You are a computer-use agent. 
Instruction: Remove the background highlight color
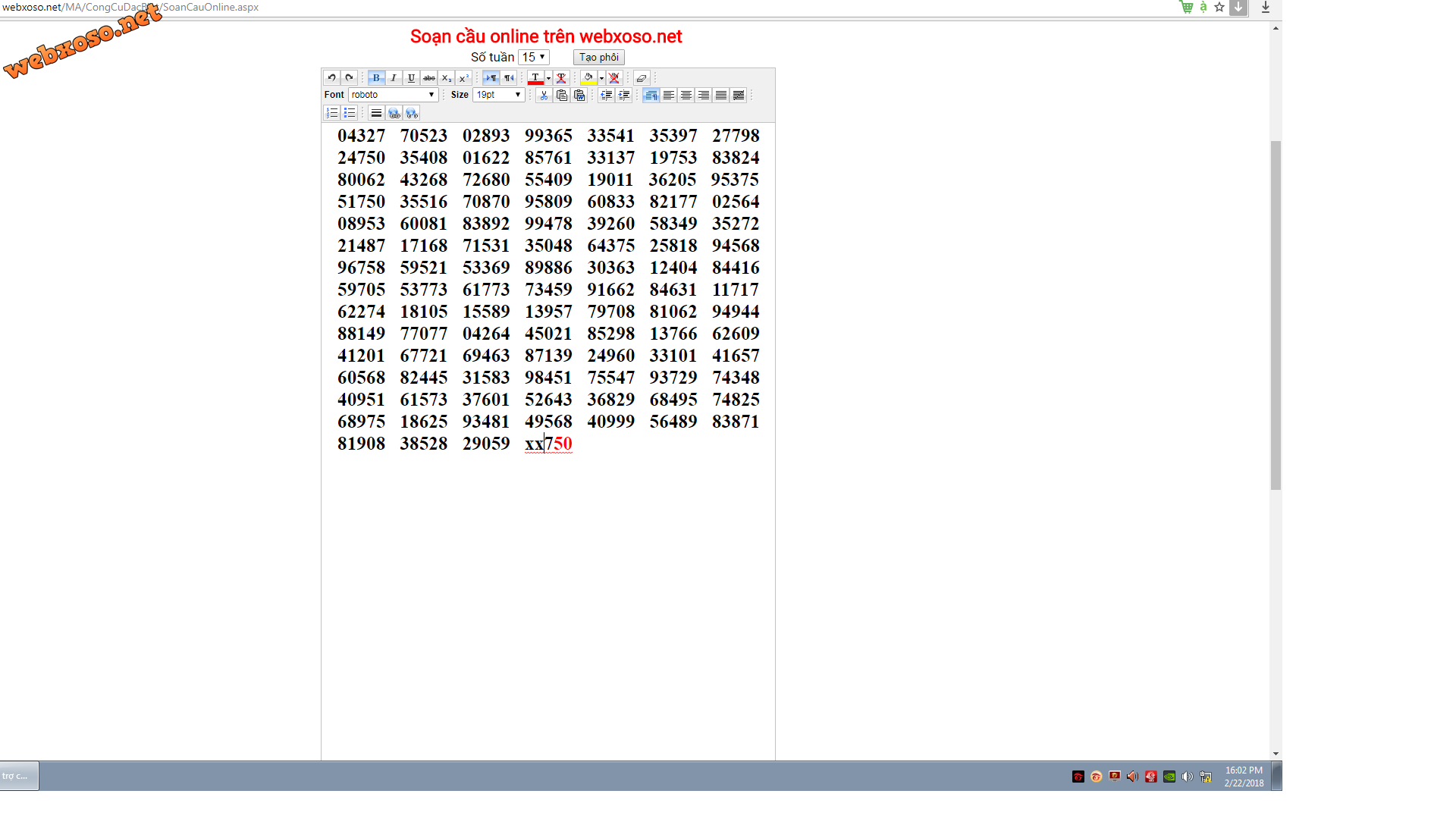pyautogui.click(x=614, y=78)
